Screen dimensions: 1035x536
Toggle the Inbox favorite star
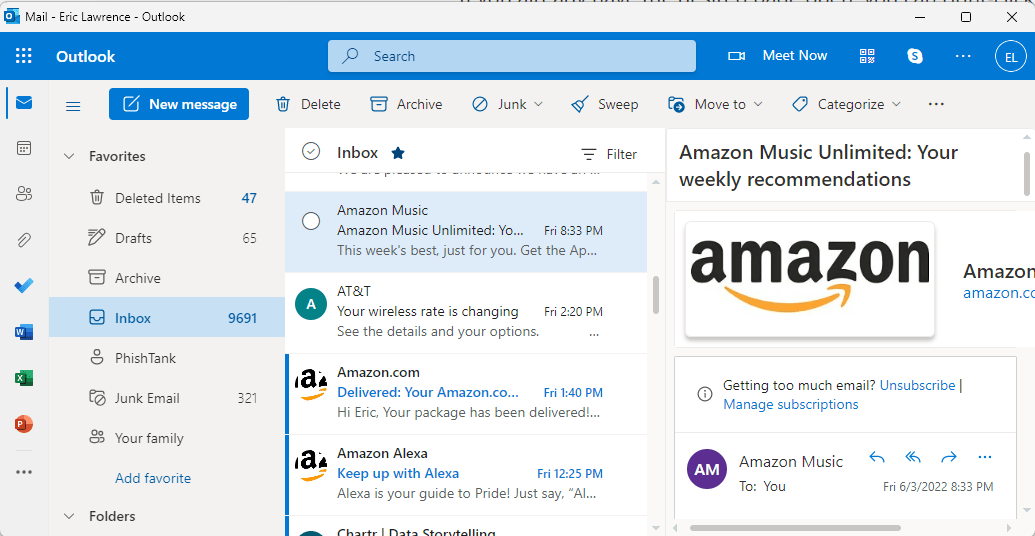pos(398,153)
